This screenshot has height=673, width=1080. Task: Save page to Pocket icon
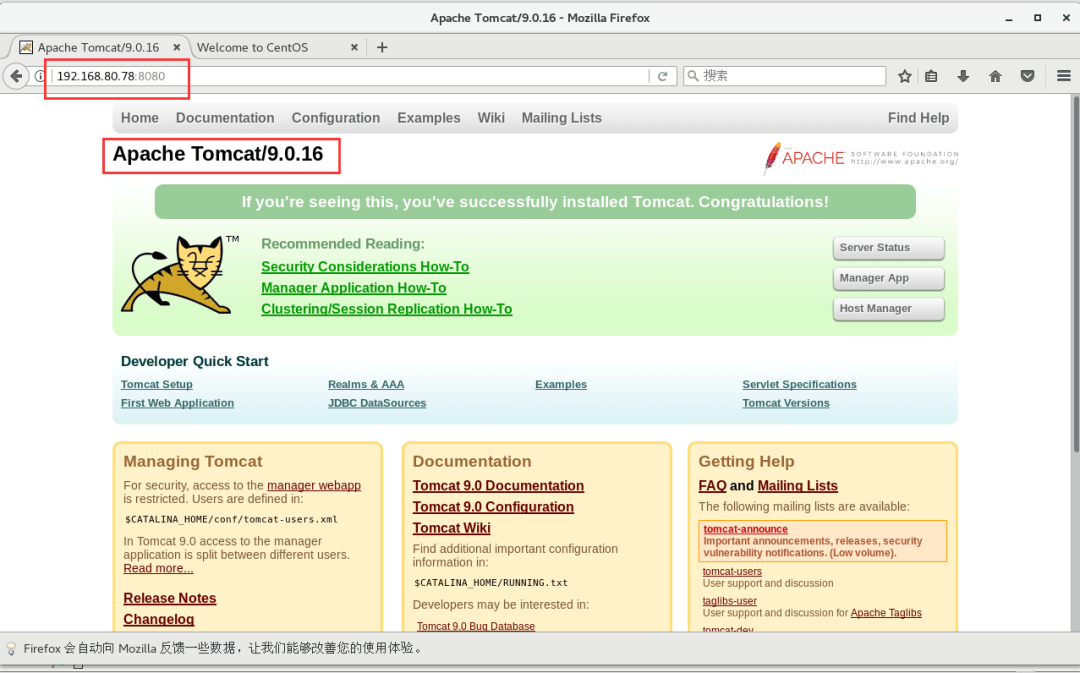(1027, 76)
